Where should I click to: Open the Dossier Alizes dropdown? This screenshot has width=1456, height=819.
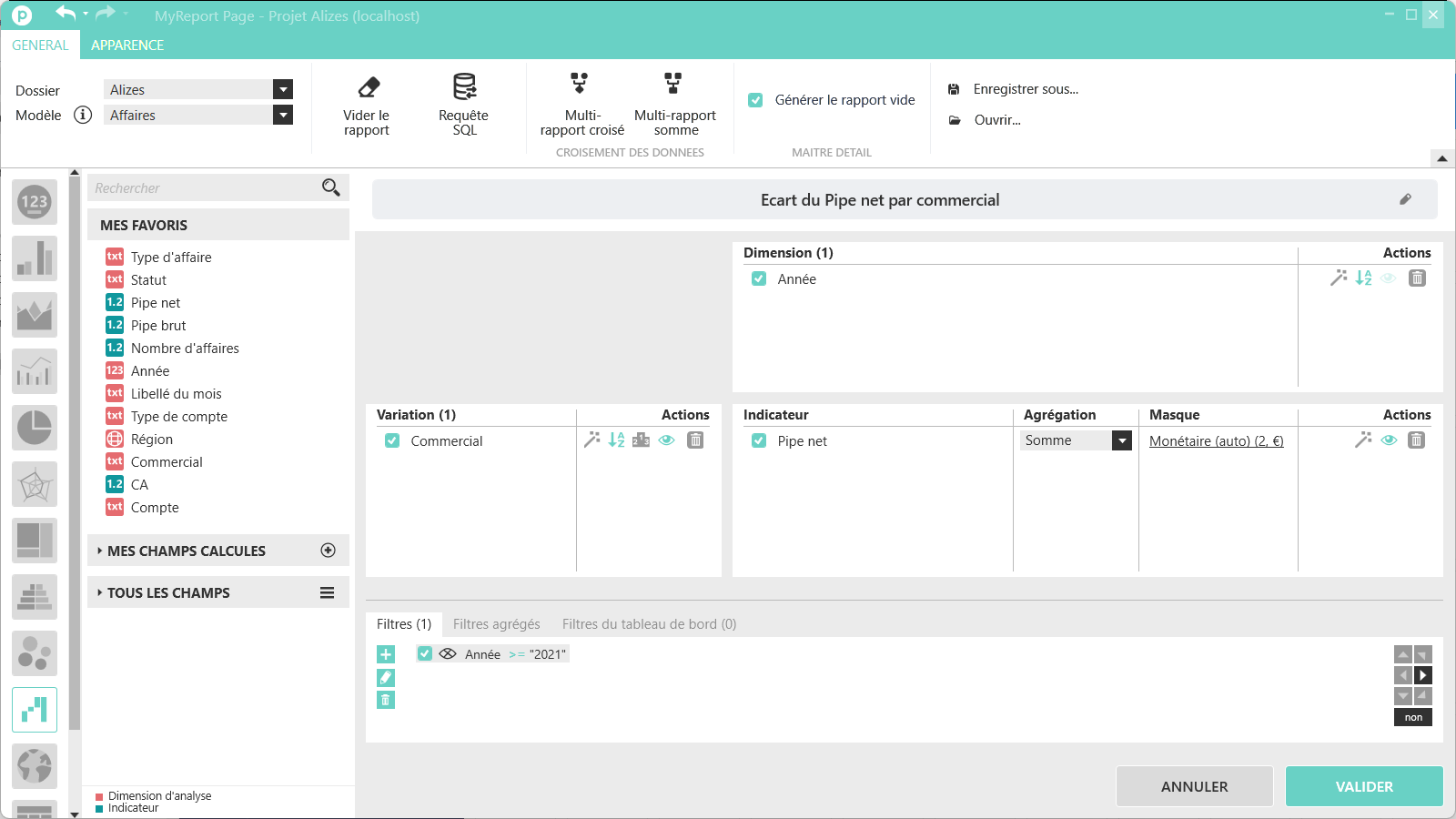coord(283,89)
